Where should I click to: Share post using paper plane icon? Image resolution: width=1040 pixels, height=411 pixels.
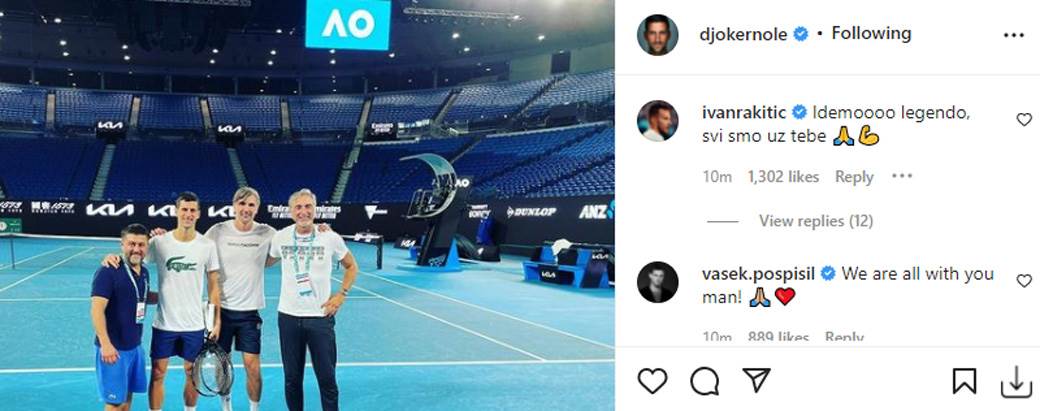[x=756, y=381]
